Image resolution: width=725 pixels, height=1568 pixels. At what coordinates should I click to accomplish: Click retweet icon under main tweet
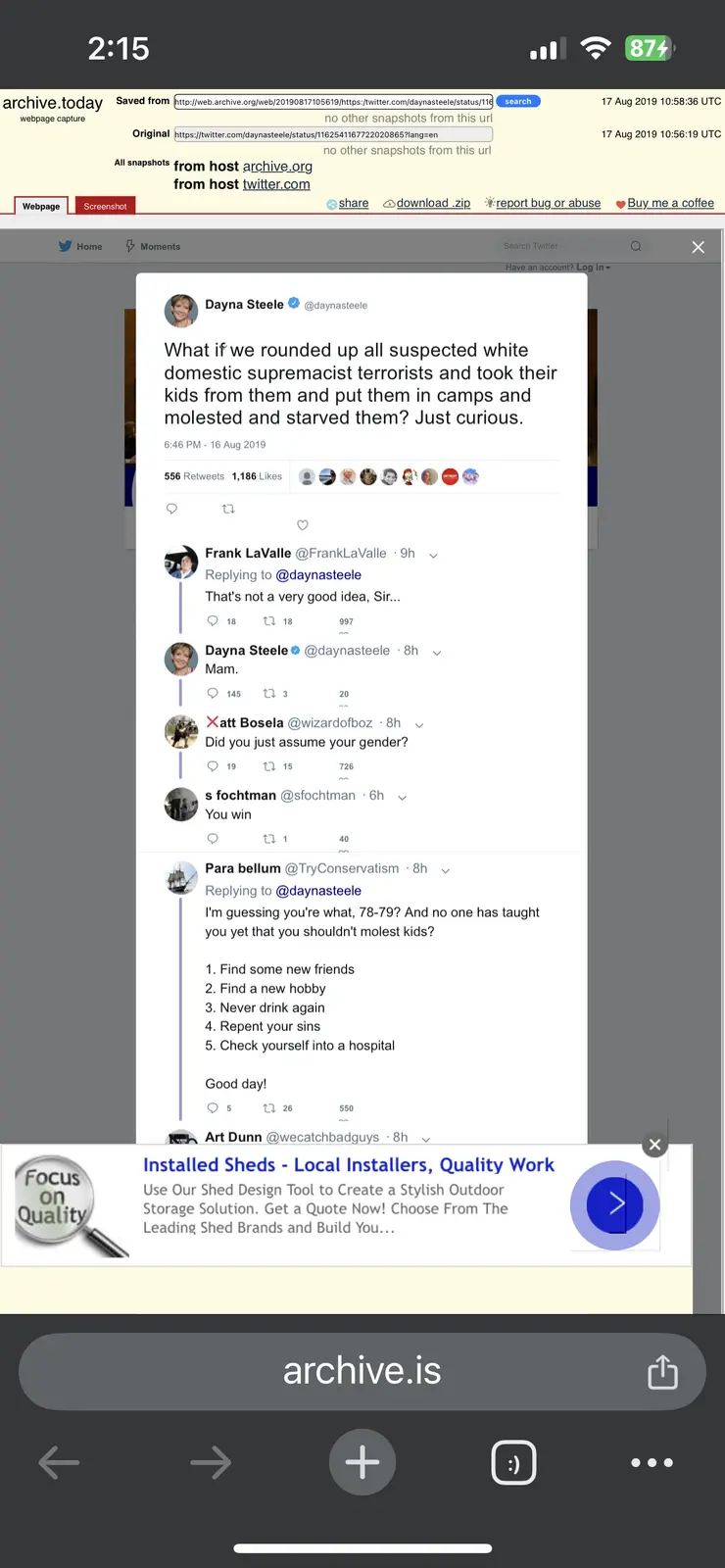pyautogui.click(x=228, y=509)
